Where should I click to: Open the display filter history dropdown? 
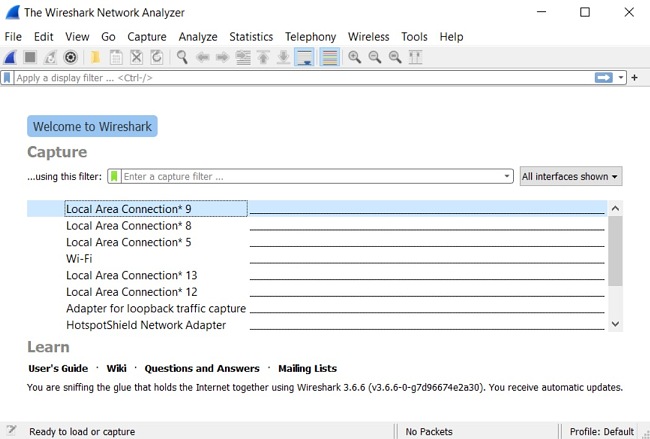click(621, 78)
